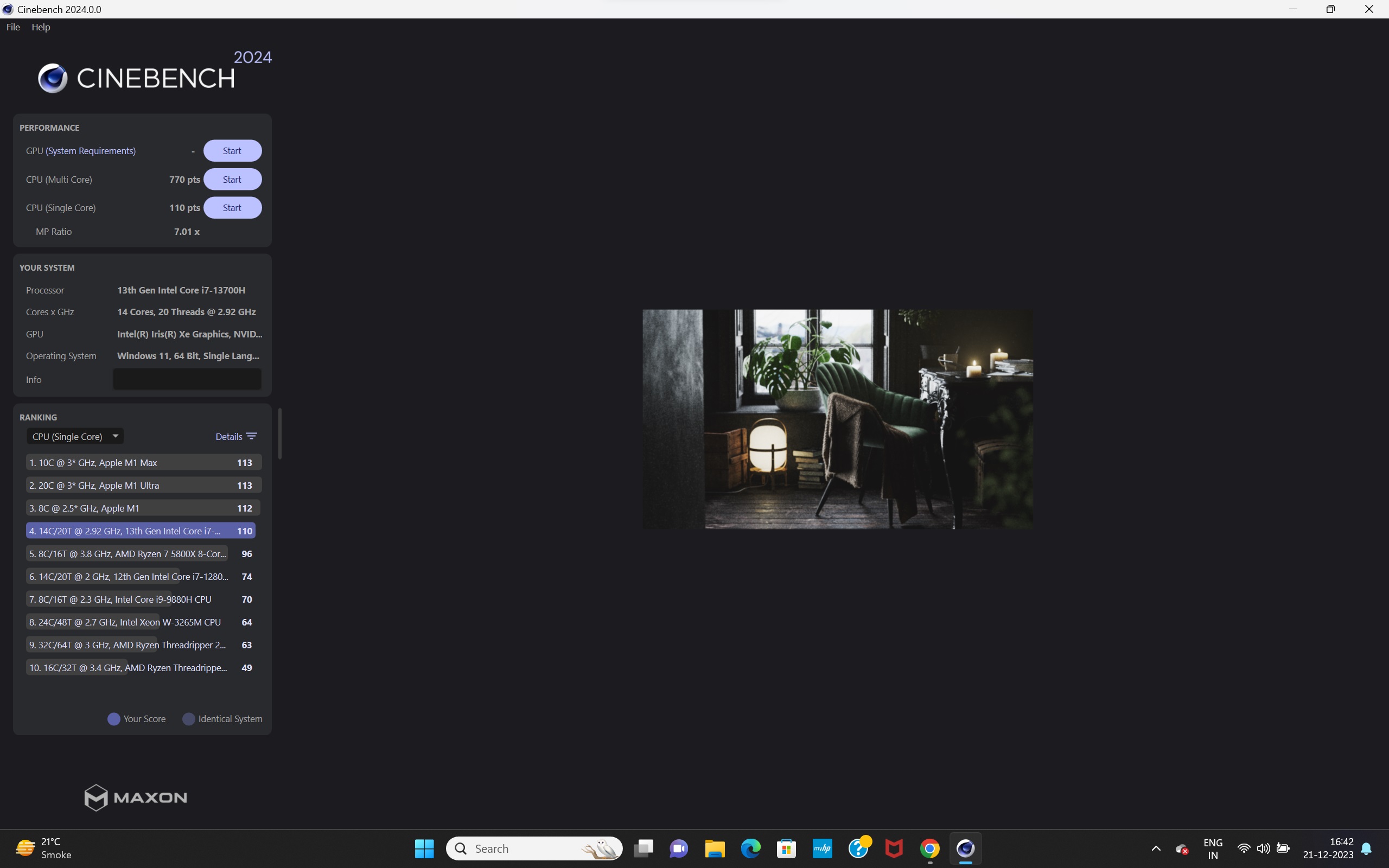This screenshot has height=868, width=1389.
Task: Open the weather widget showing 21°C Smoke
Action: pos(43,848)
